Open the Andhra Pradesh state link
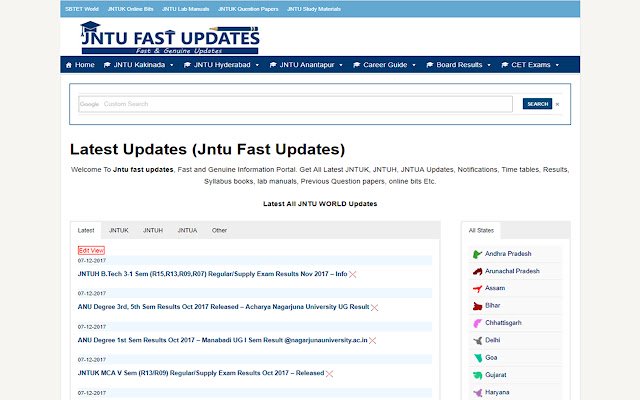Image resolution: width=640 pixels, height=400 pixels. (x=508, y=254)
